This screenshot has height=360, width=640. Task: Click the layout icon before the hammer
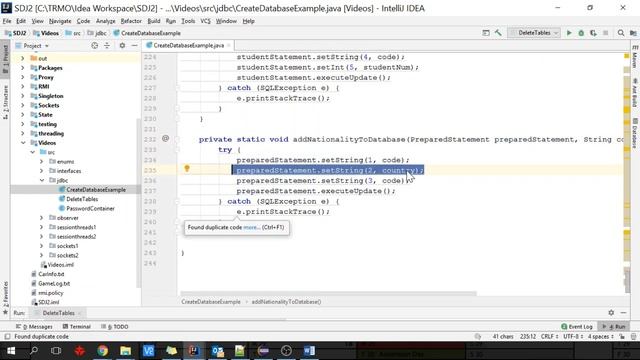[486, 33]
